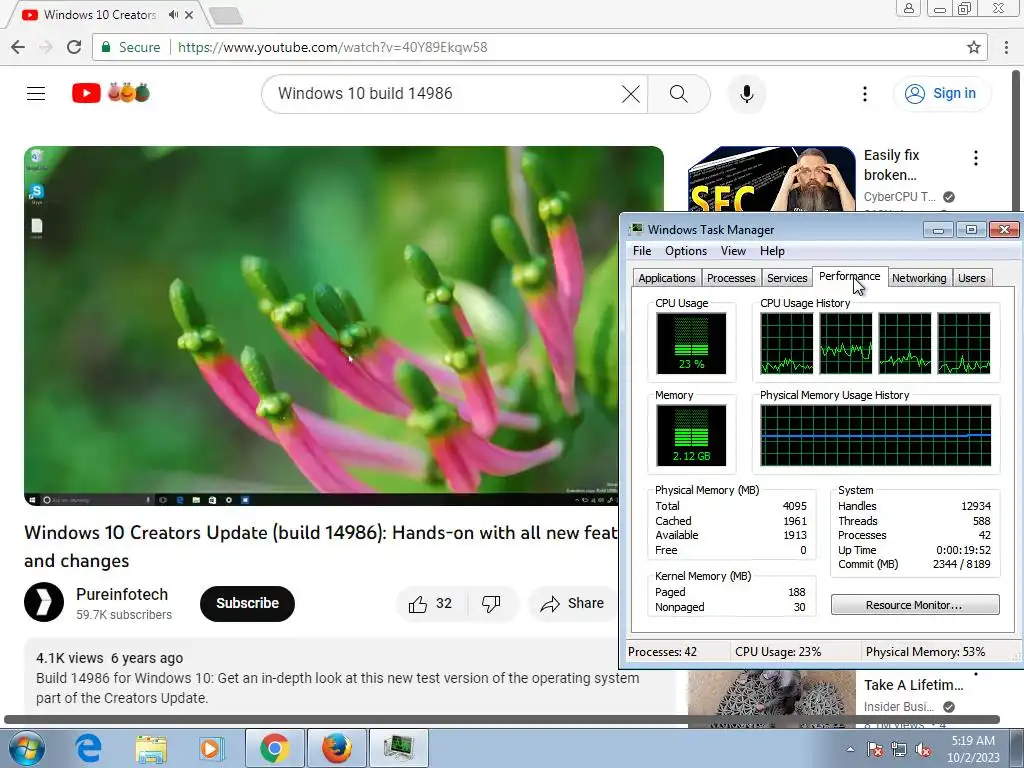Click the Resource Monitor button
1024x768 pixels.
coord(915,605)
